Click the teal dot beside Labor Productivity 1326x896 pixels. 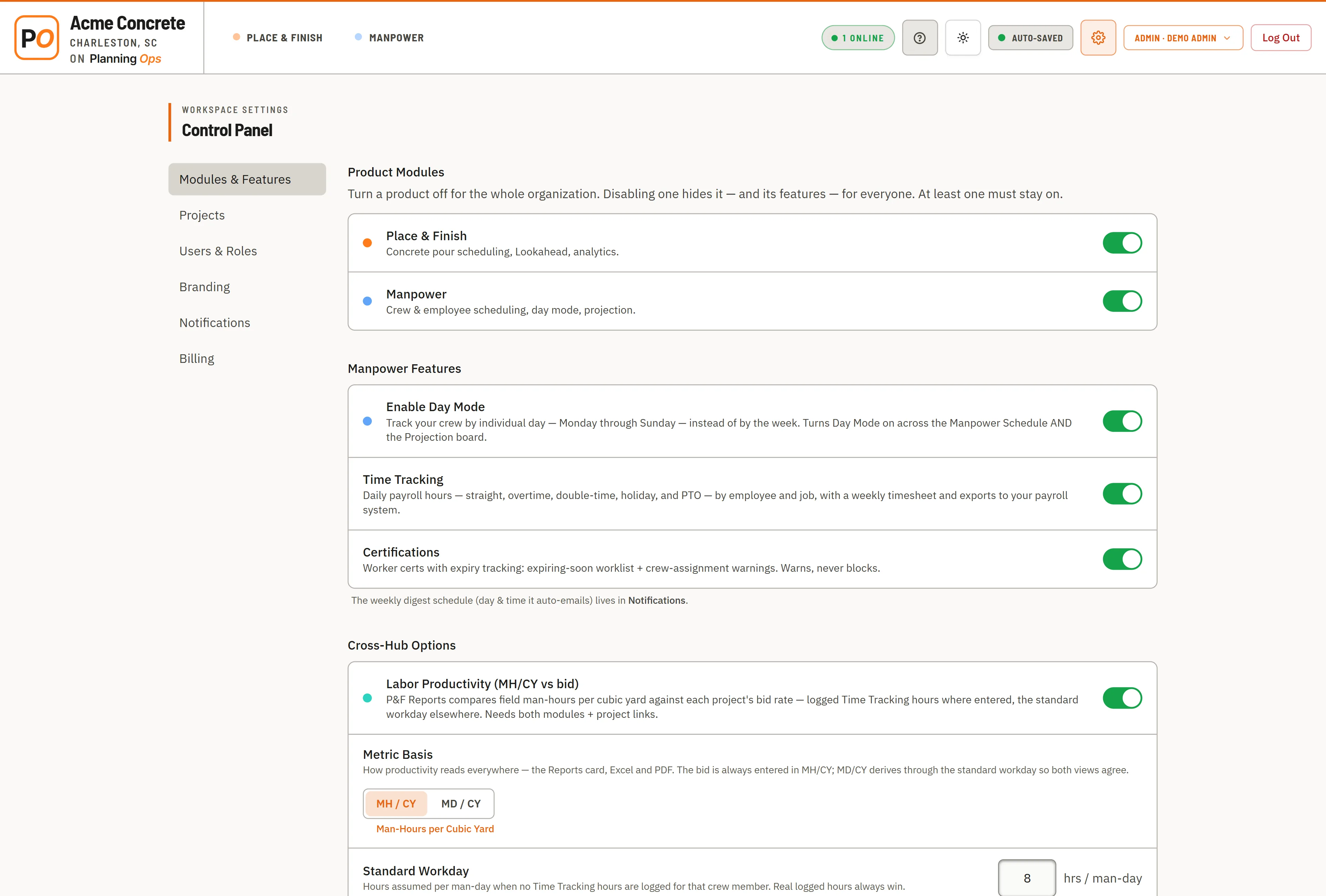coord(367,698)
